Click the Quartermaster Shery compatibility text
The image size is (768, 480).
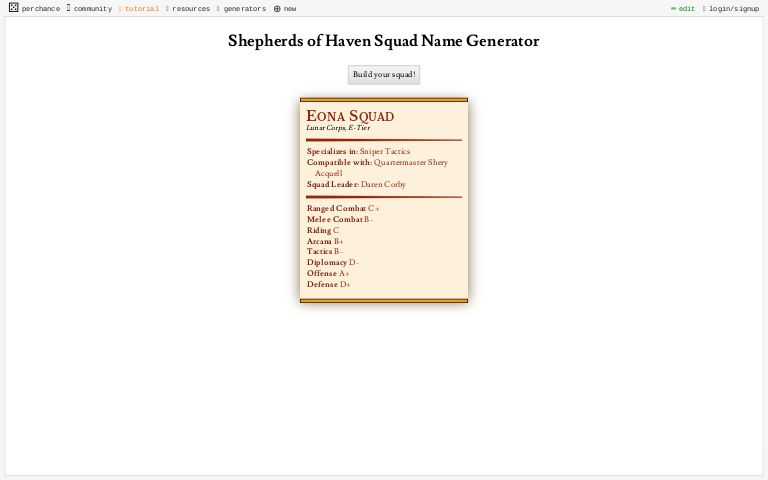[x=410, y=162]
